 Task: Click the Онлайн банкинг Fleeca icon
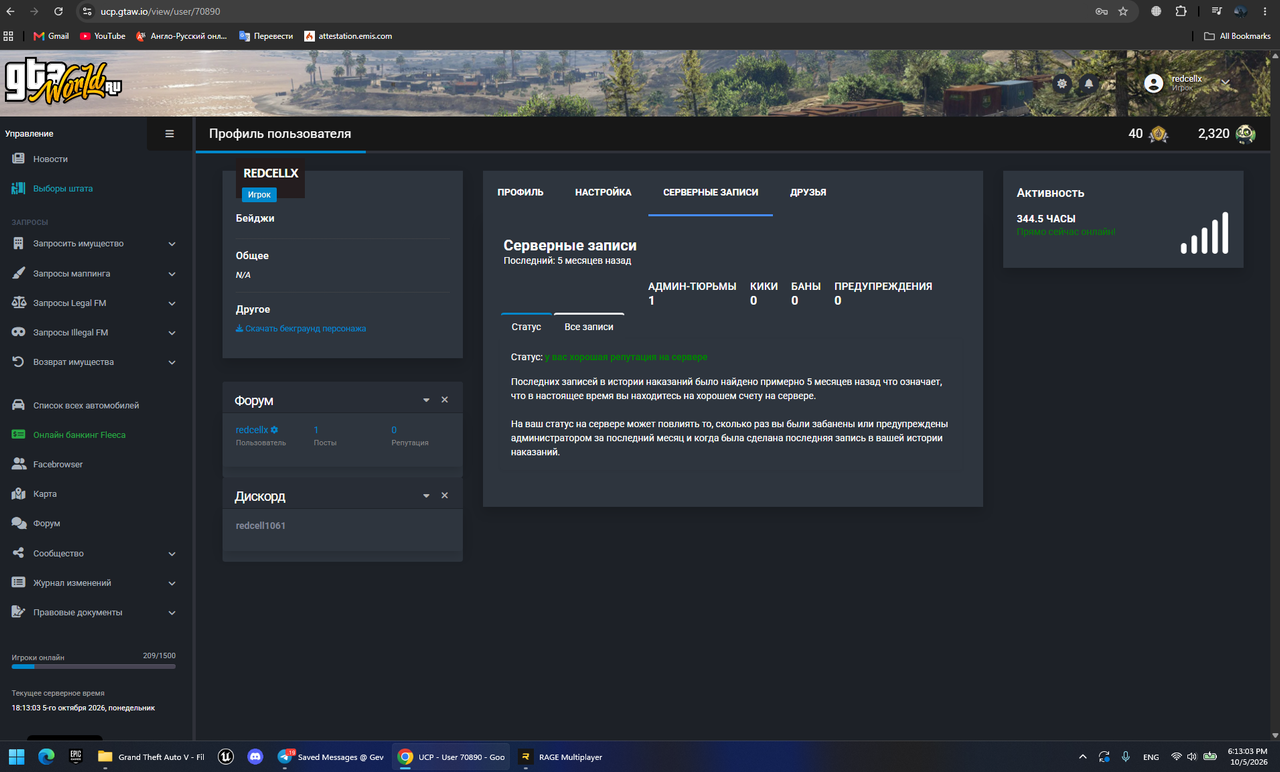pos(18,435)
